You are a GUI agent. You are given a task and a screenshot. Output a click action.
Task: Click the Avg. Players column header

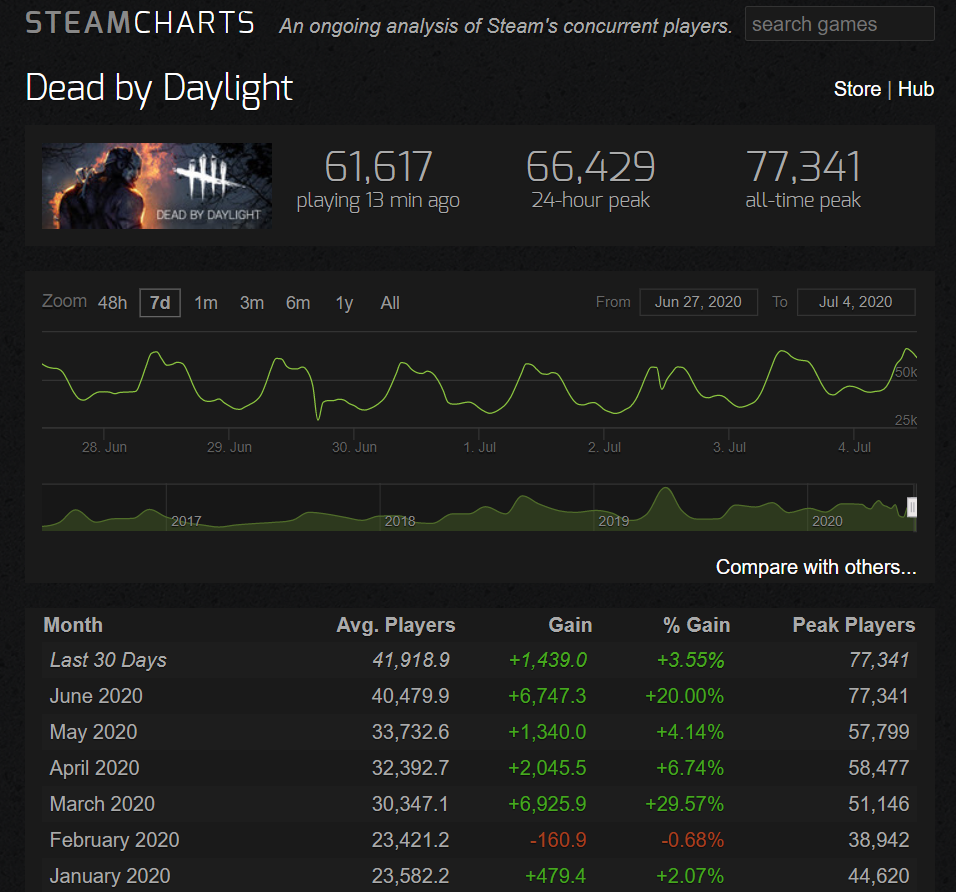(396, 626)
